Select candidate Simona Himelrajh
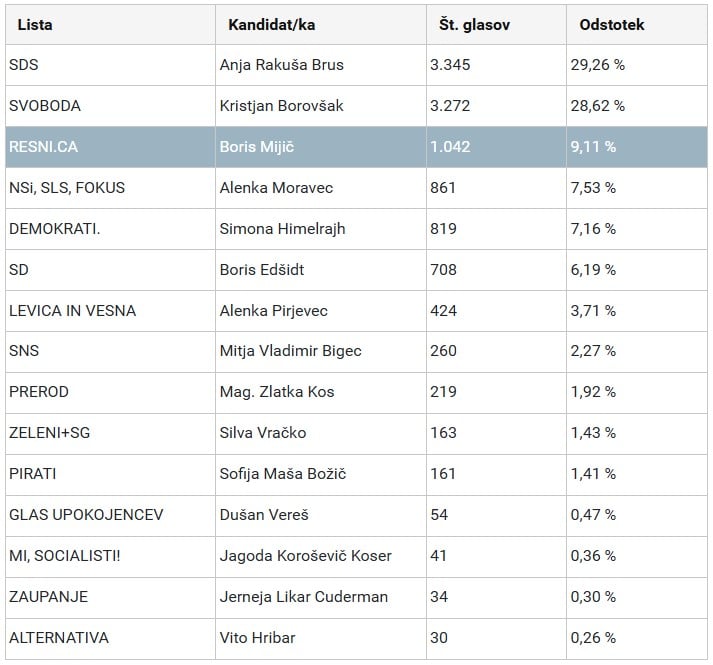This screenshot has height=665, width=713. [x=282, y=229]
